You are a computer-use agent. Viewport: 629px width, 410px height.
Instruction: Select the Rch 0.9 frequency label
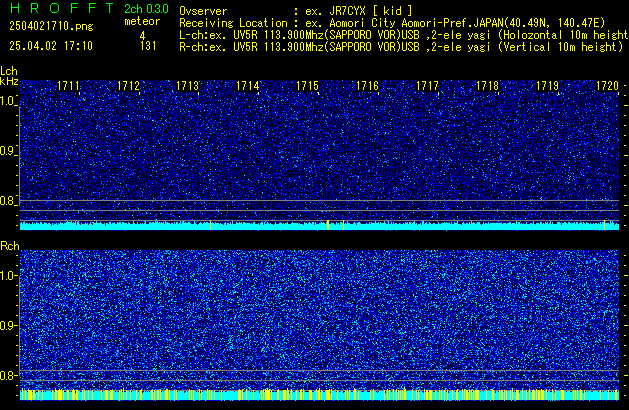click(8, 325)
